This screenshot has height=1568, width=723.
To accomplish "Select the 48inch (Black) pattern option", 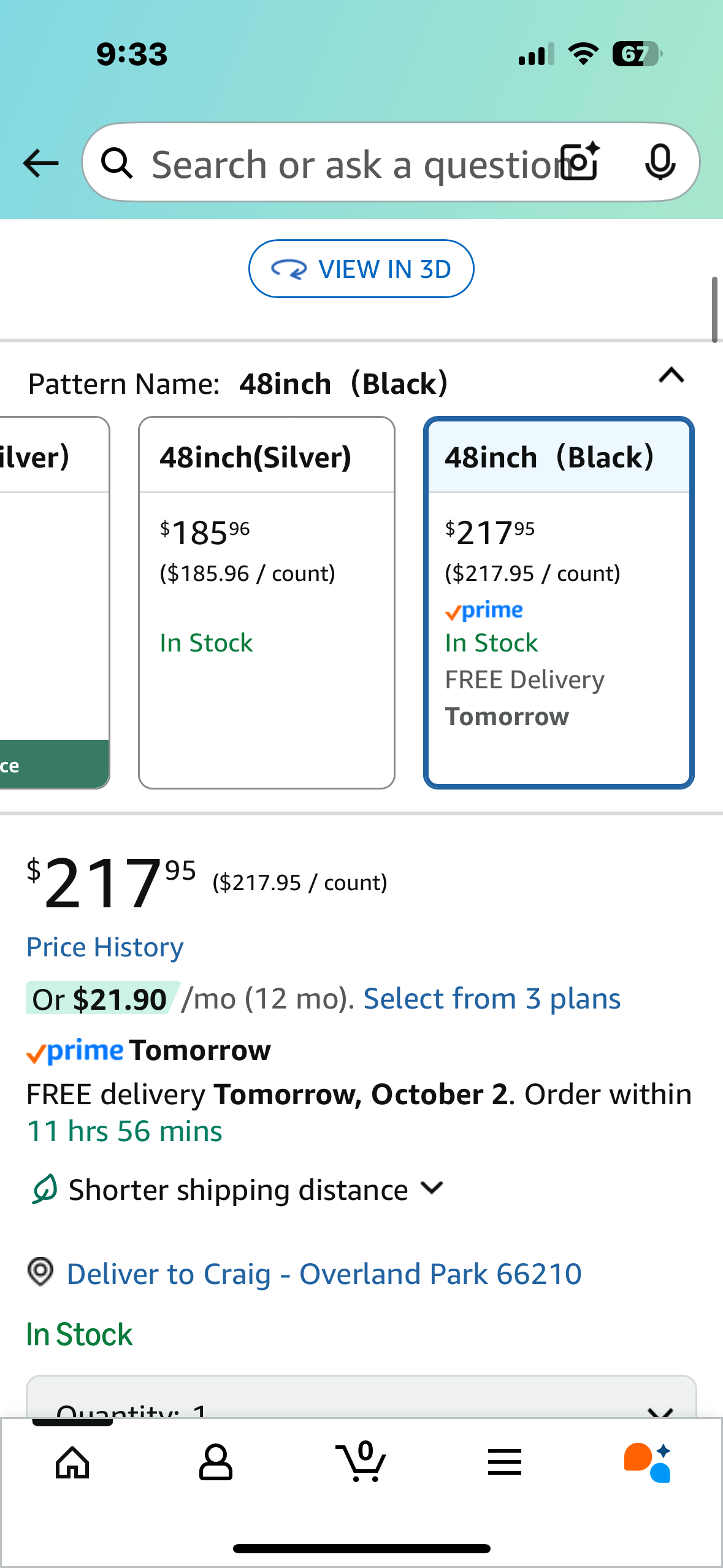I will 559,602.
